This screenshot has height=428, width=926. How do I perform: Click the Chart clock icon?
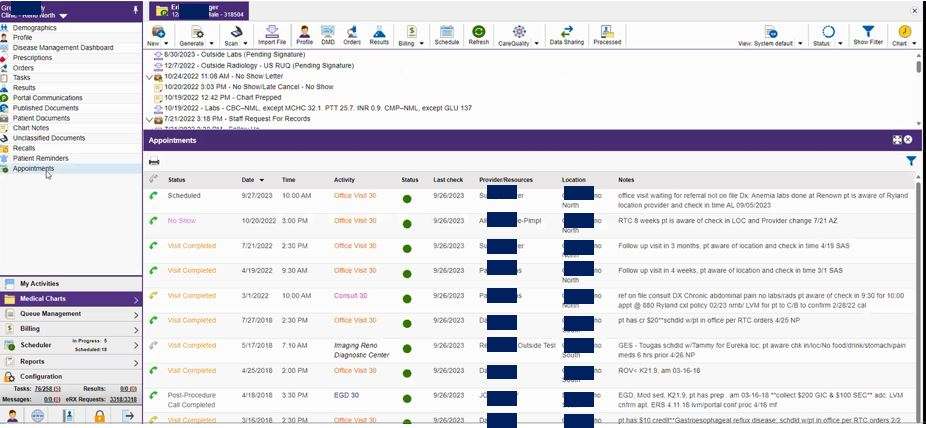pos(904,31)
